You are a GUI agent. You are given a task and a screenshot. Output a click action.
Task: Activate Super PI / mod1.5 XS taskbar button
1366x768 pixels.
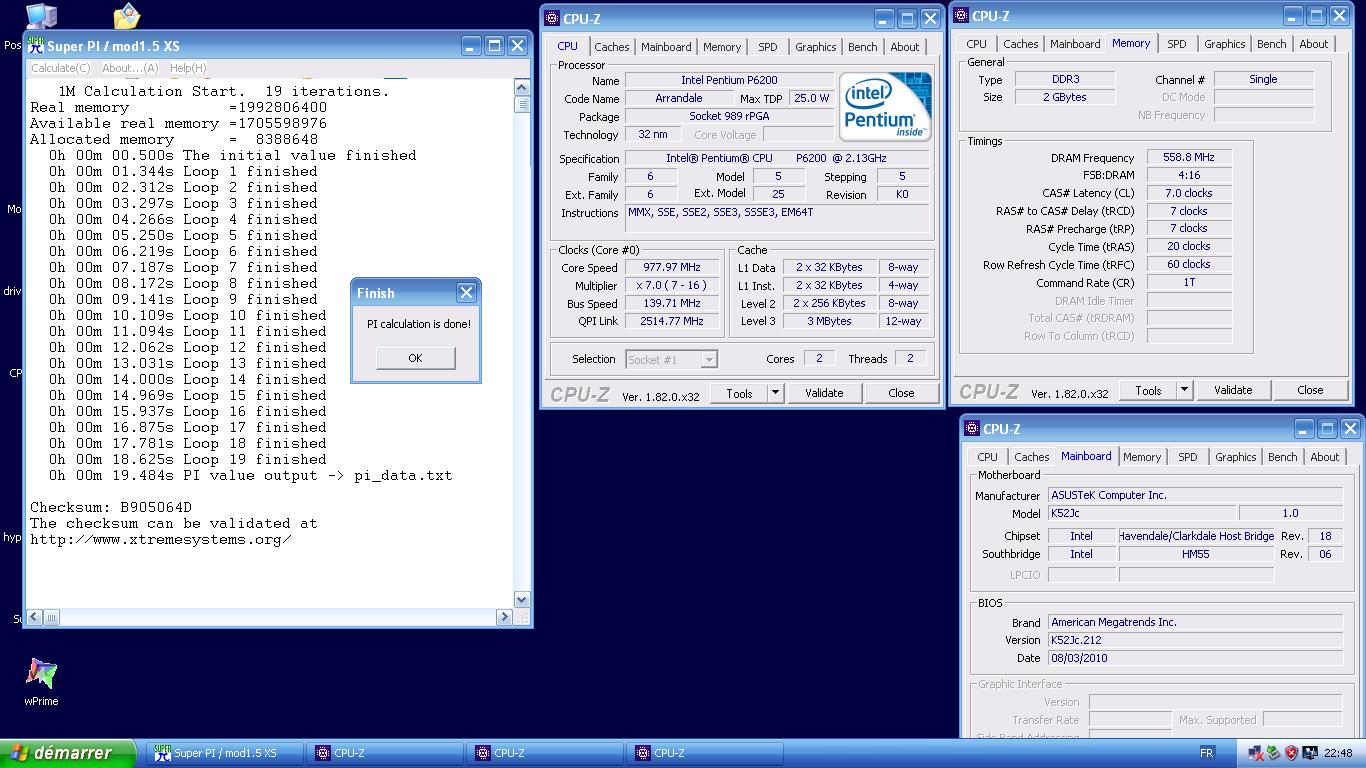tap(225, 753)
